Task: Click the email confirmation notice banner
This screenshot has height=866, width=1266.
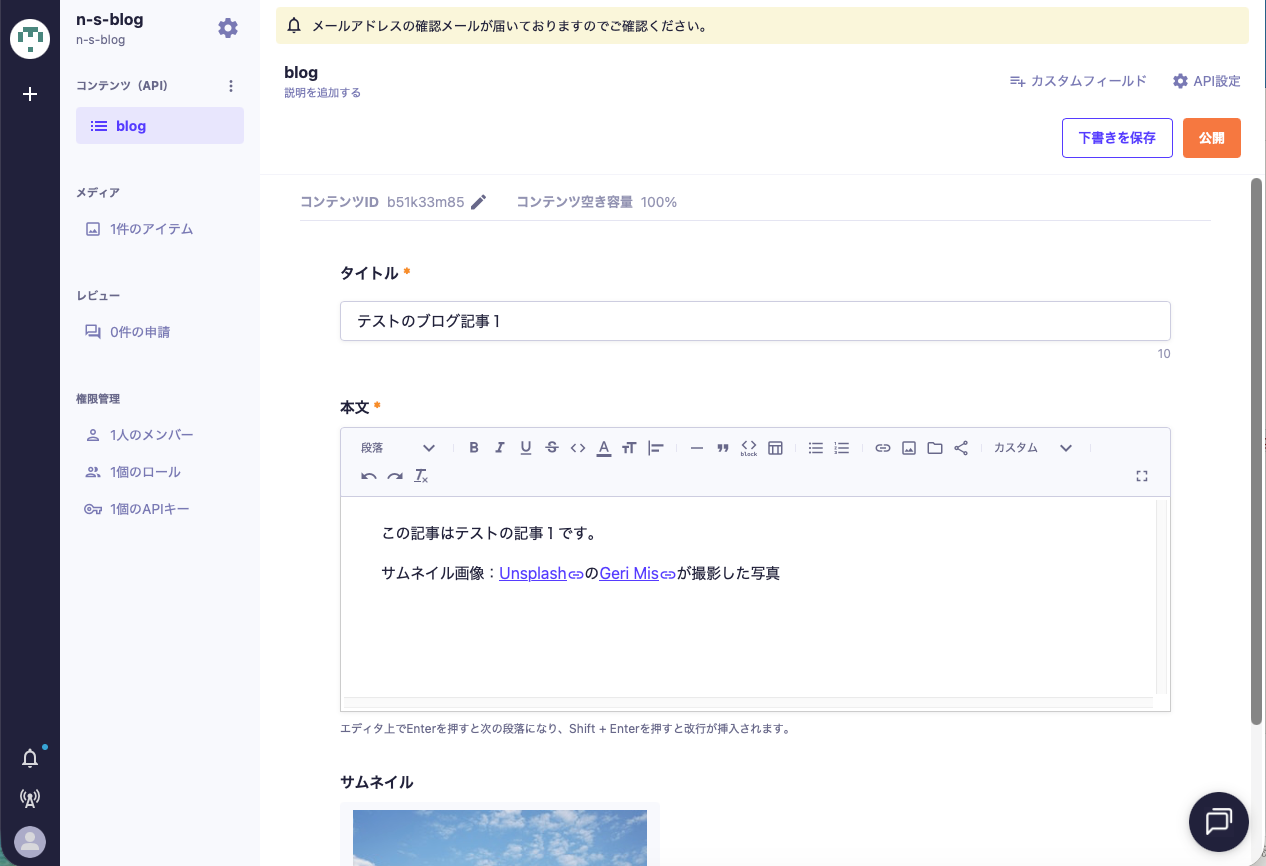Action: tap(762, 26)
